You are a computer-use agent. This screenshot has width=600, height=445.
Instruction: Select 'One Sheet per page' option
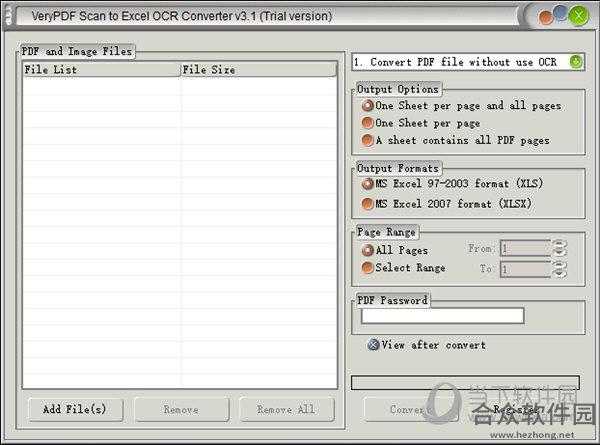[x=421, y=123]
